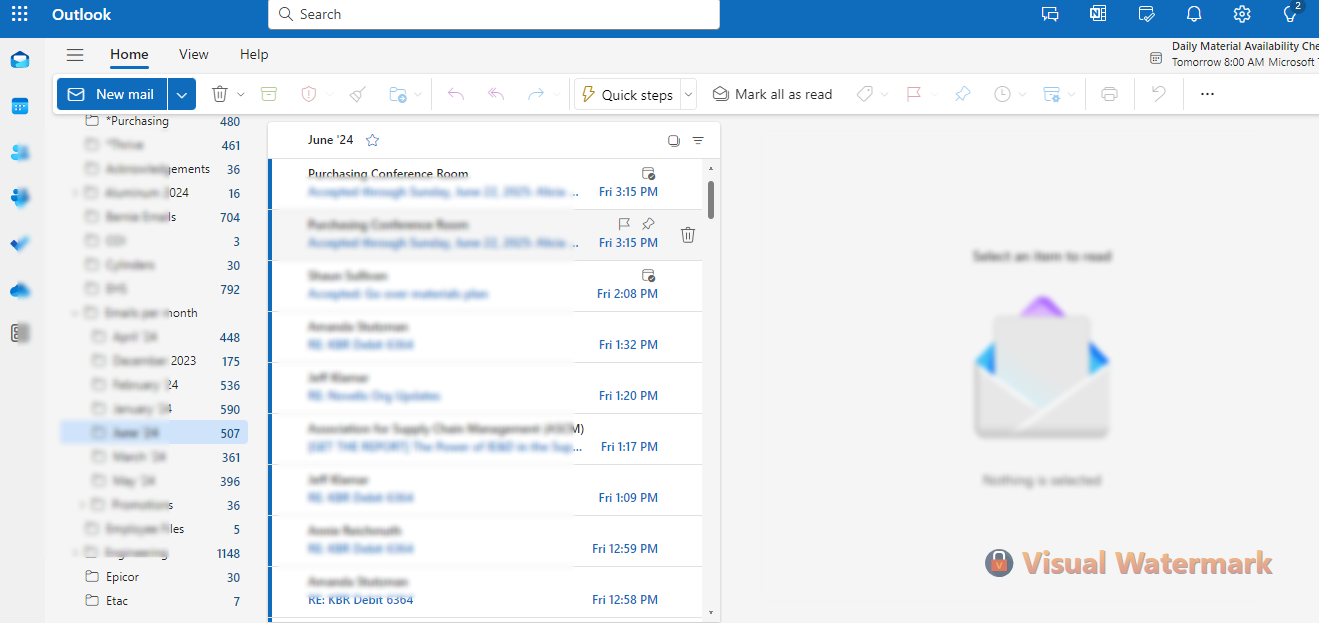Click the Pin icon in ribbon
The image size is (1319, 623).
tap(962, 94)
